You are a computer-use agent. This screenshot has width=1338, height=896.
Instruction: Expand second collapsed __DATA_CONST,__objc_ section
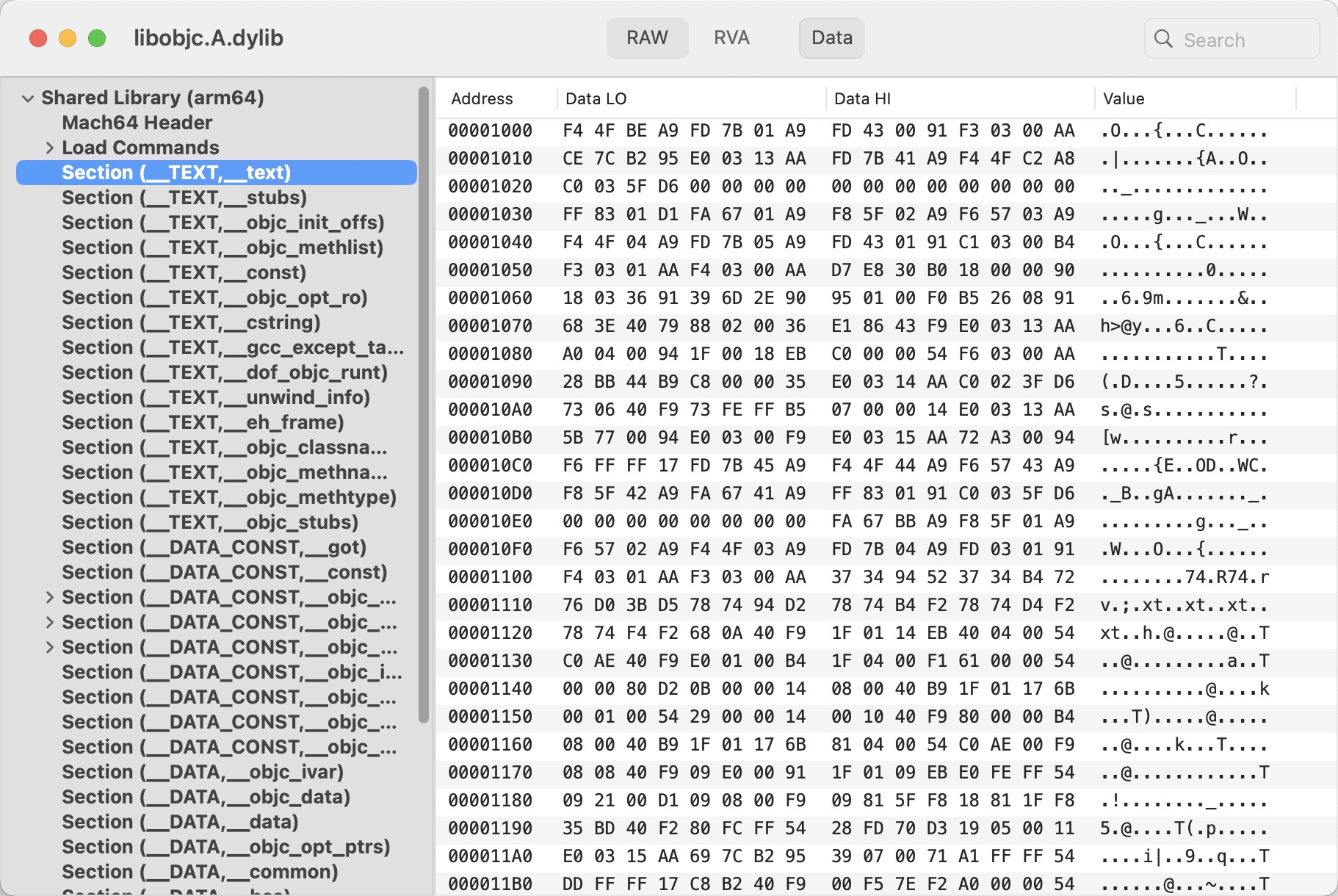(x=49, y=623)
